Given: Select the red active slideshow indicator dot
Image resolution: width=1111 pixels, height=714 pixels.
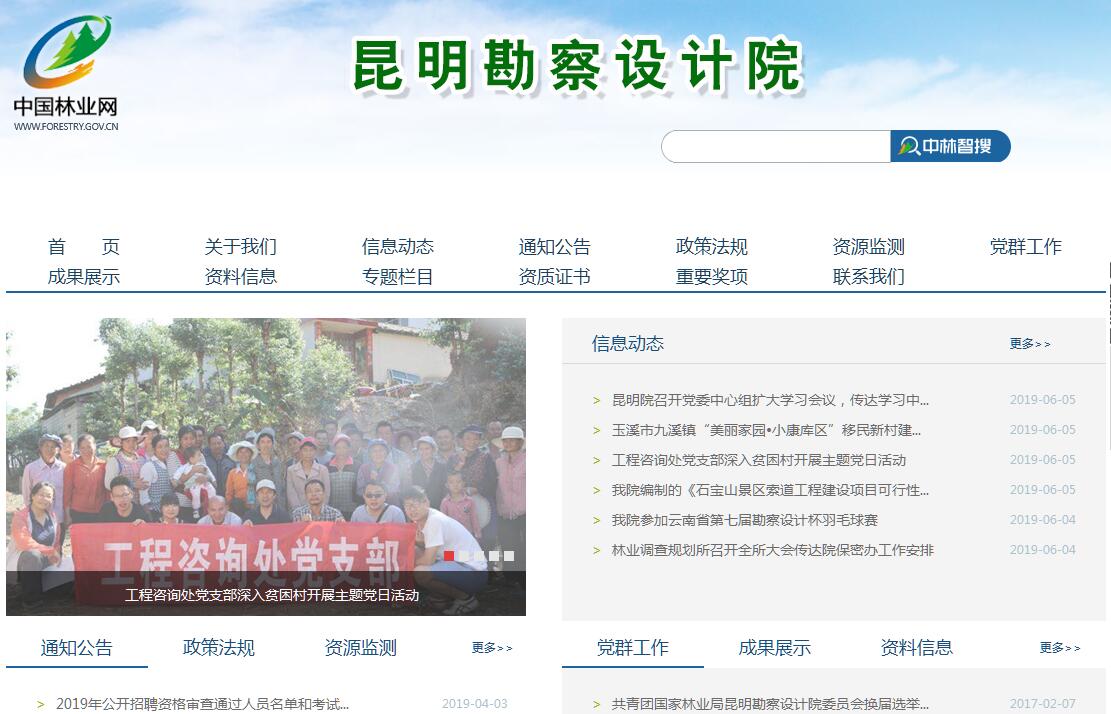Looking at the screenshot, I should tap(449, 556).
